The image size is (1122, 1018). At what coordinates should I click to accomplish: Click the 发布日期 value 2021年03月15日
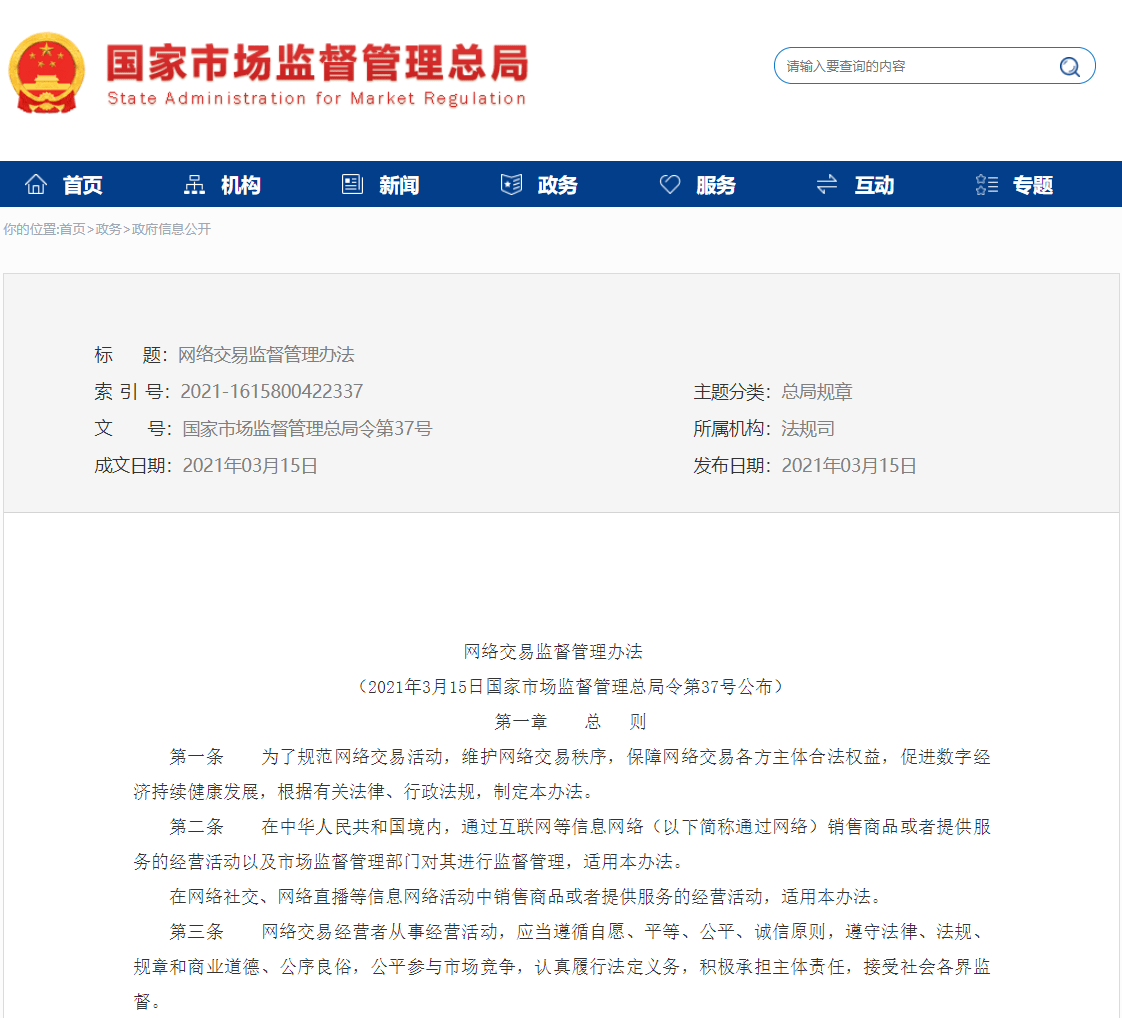tap(849, 466)
